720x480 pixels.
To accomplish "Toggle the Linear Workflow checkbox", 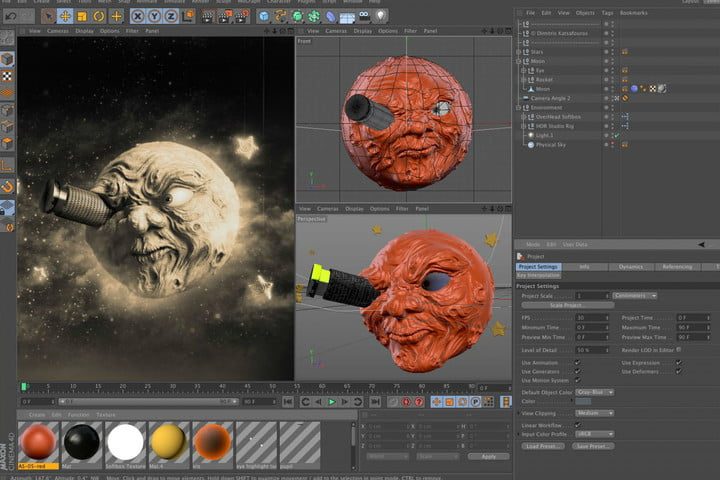I will (577, 425).
